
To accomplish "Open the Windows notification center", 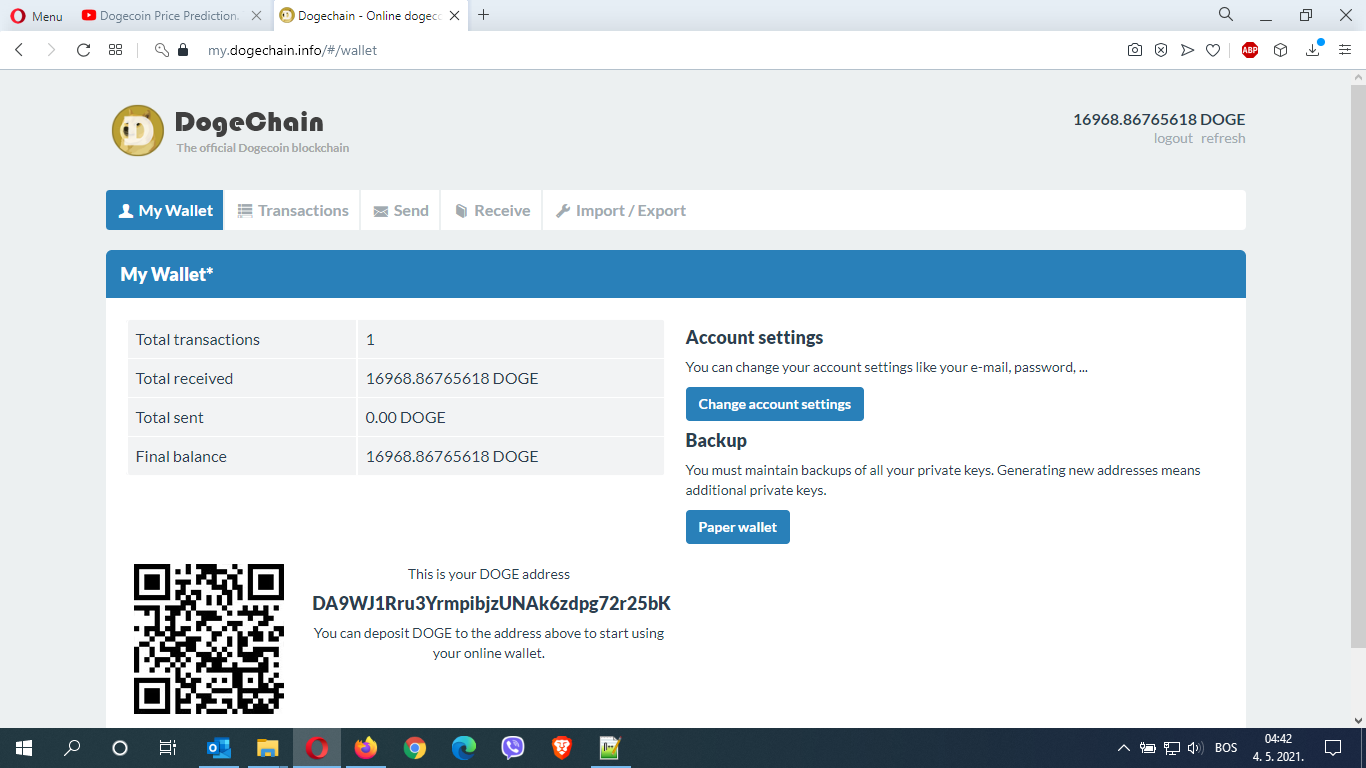I will [x=1333, y=748].
